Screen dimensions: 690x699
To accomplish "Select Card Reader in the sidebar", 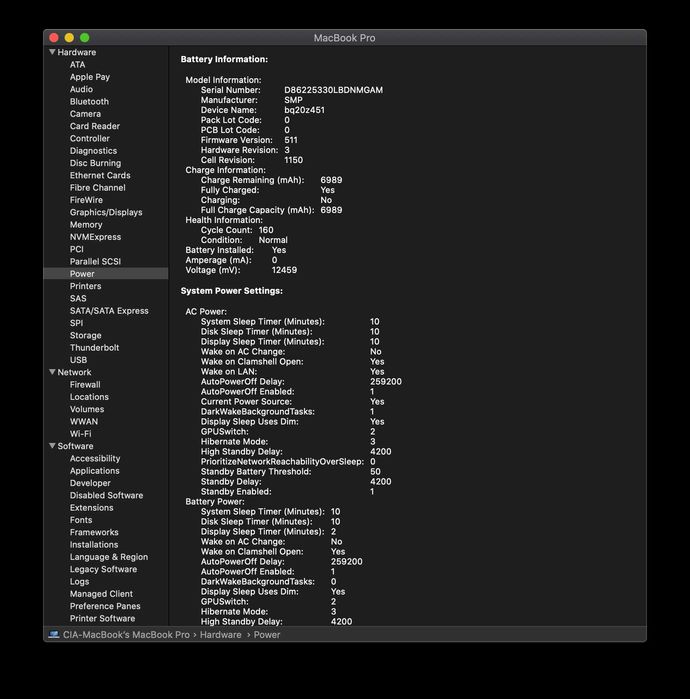I will coord(95,126).
